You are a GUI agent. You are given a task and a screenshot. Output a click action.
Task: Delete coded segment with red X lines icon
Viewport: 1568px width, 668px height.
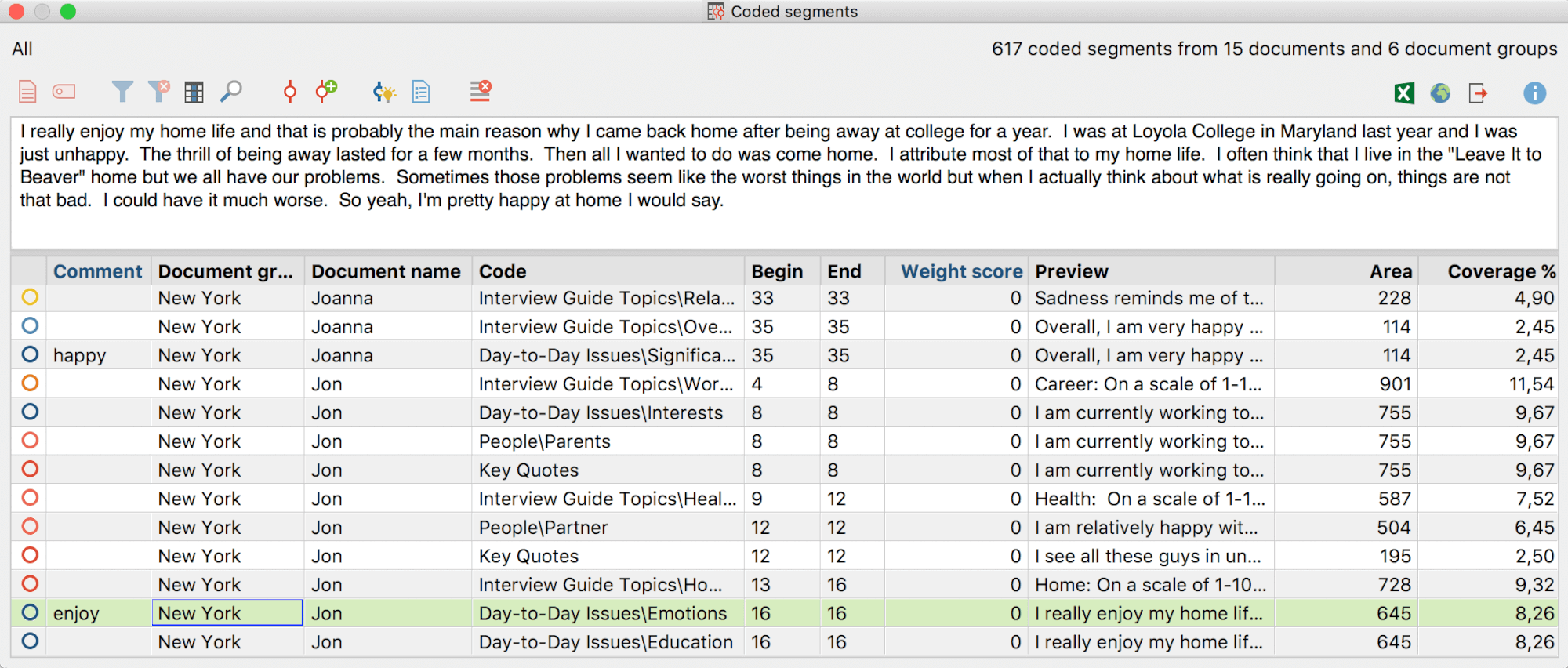(x=480, y=91)
